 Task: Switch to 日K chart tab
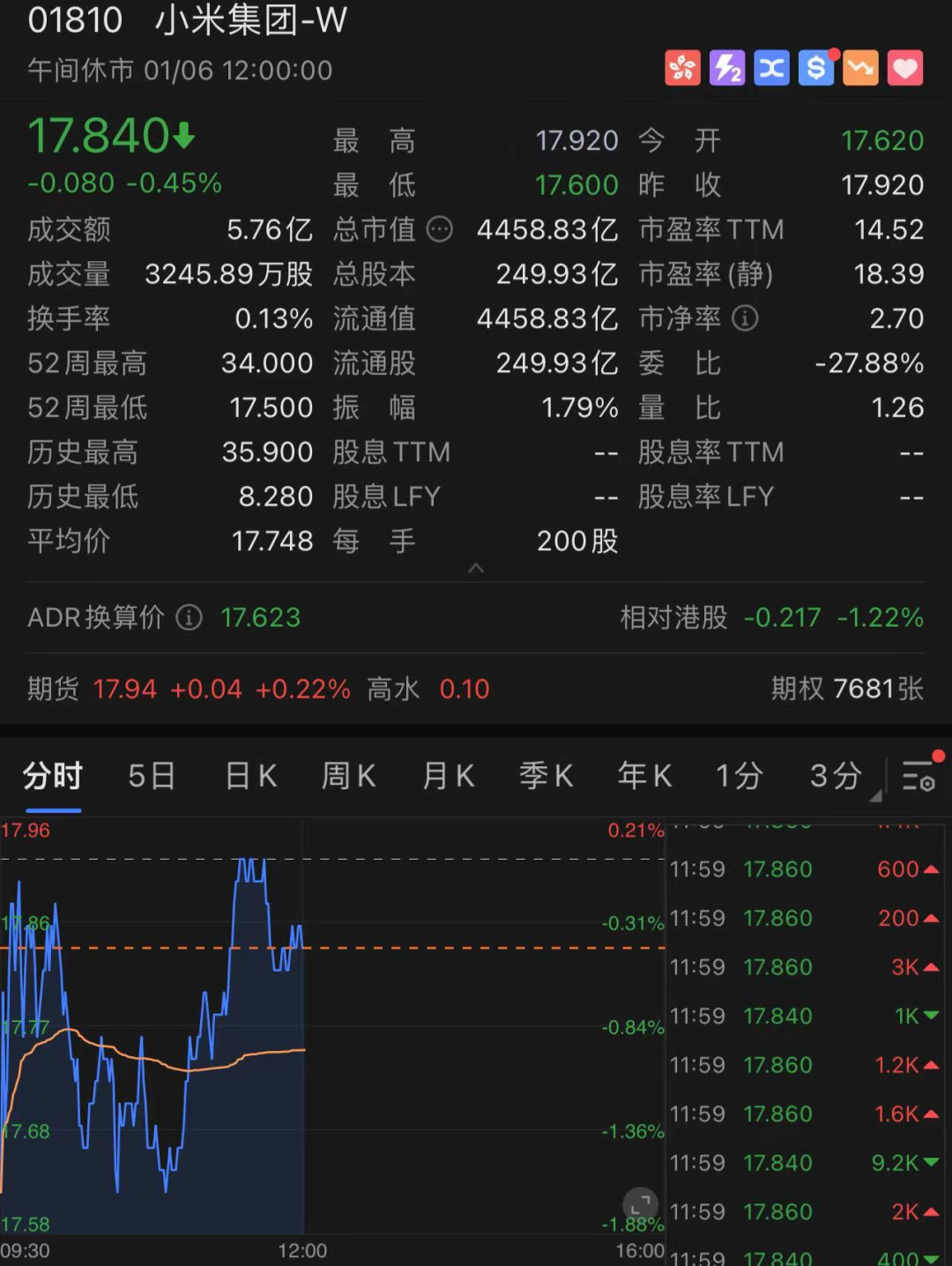251,776
